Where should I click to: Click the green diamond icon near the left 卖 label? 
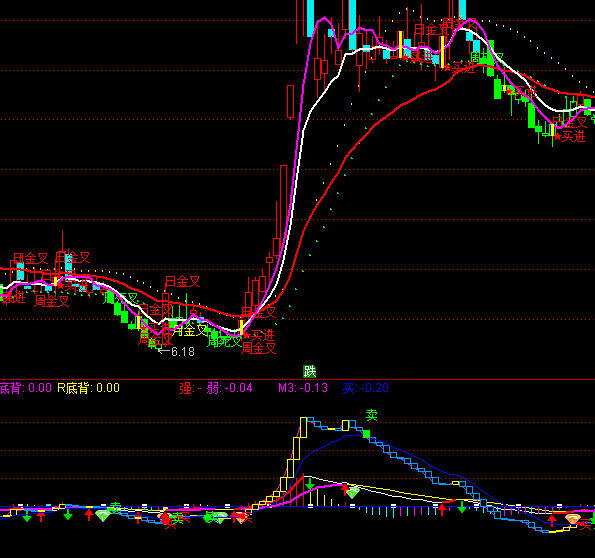[x=102, y=515]
